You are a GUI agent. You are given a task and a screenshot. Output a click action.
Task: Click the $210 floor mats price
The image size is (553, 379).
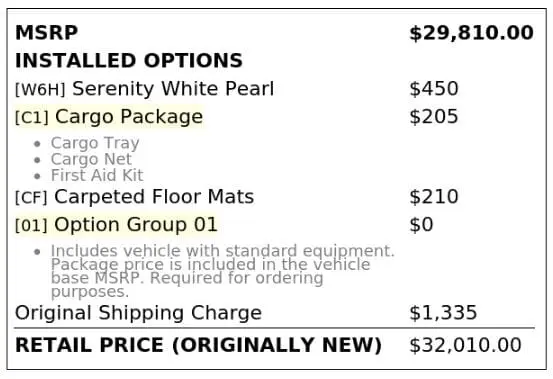(x=434, y=197)
